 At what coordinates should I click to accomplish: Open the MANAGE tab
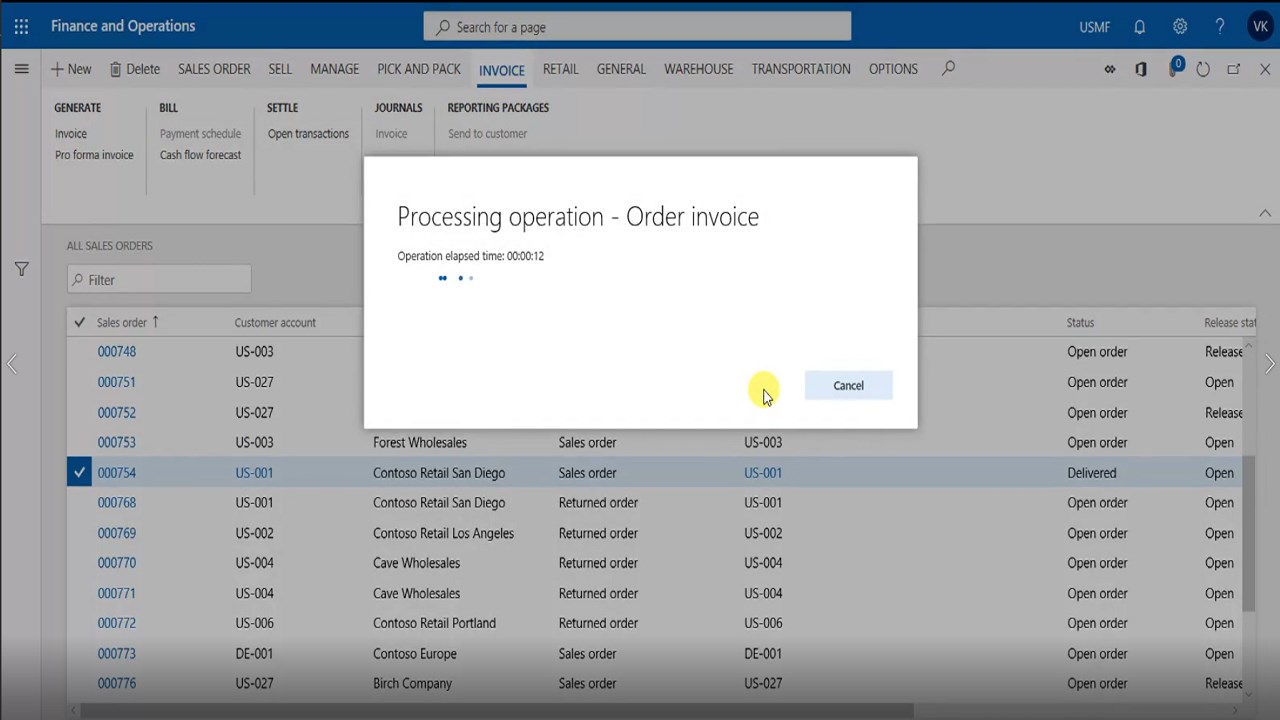coord(334,69)
